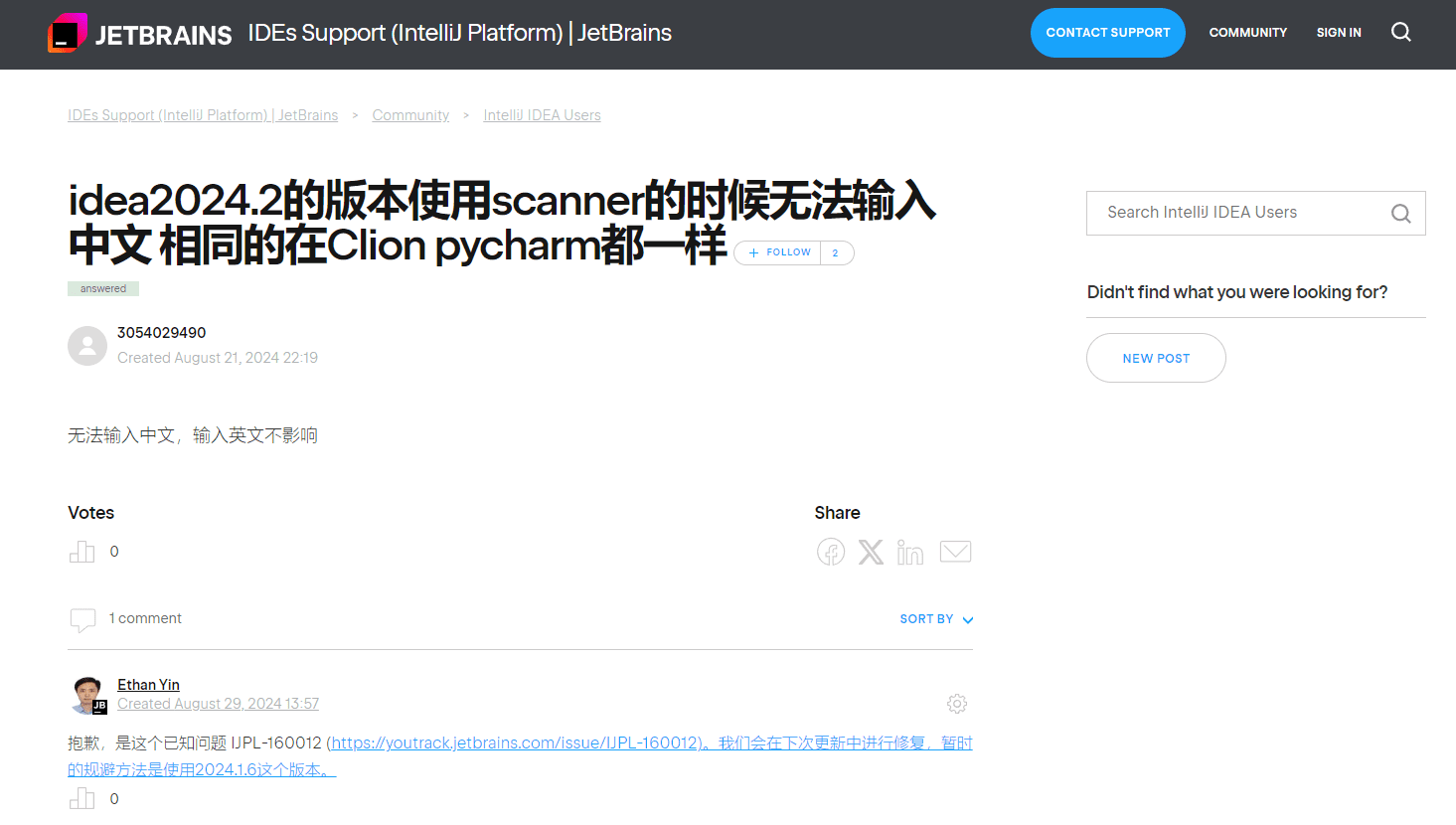Open comment actions gear icon
This screenshot has height=825, width=1456.
point(957,704)
